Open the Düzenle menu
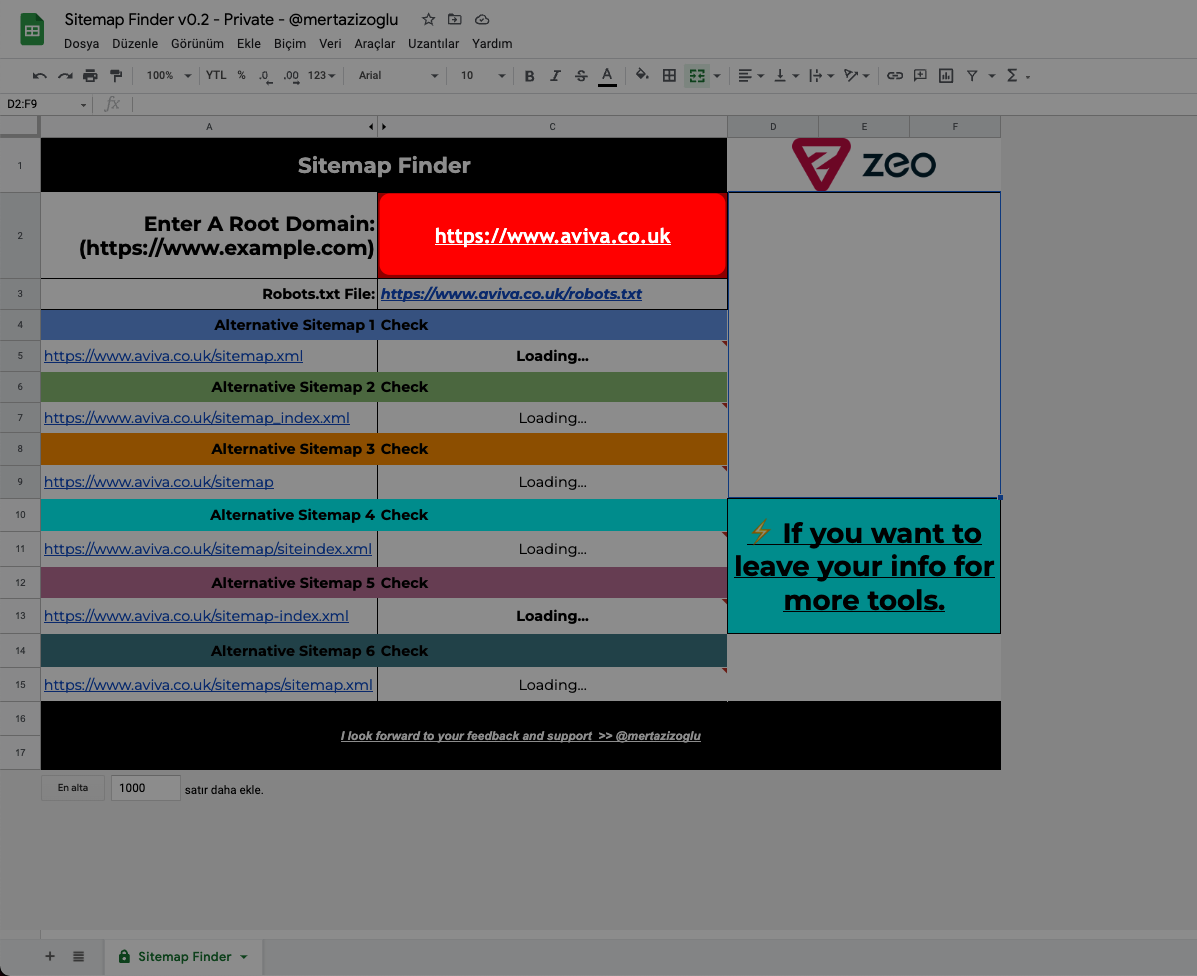This screenshot has width=1197, height=976. pyautogui.click(x=135, y=43)
